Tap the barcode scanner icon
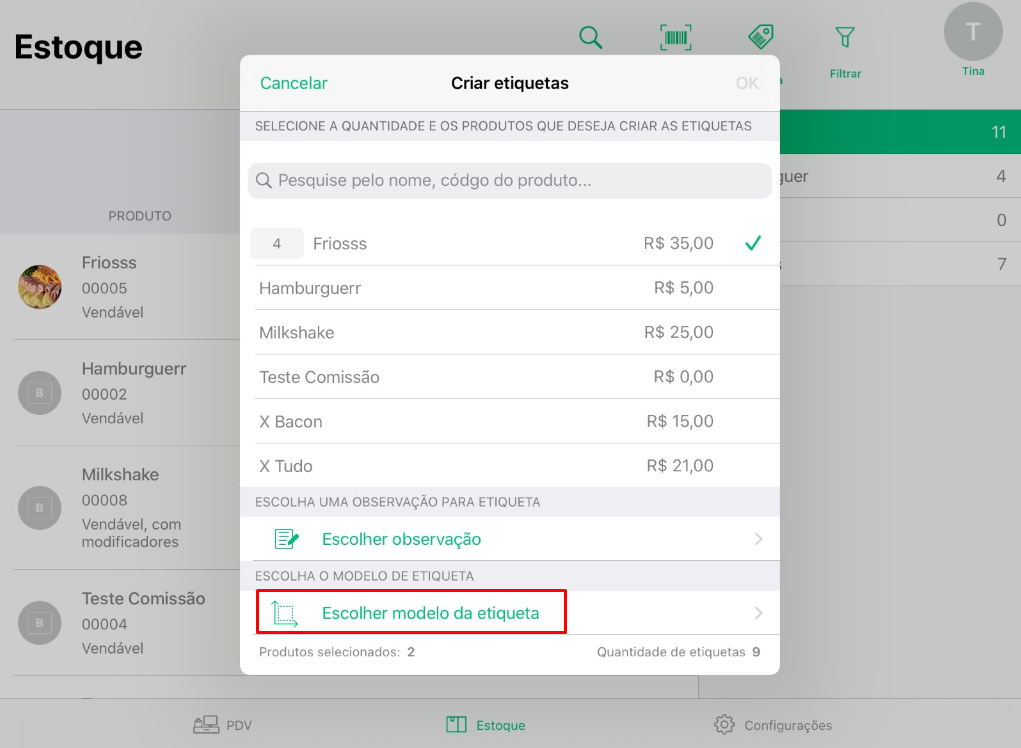This screenshot has width=1021, height=748. point(675,37)
